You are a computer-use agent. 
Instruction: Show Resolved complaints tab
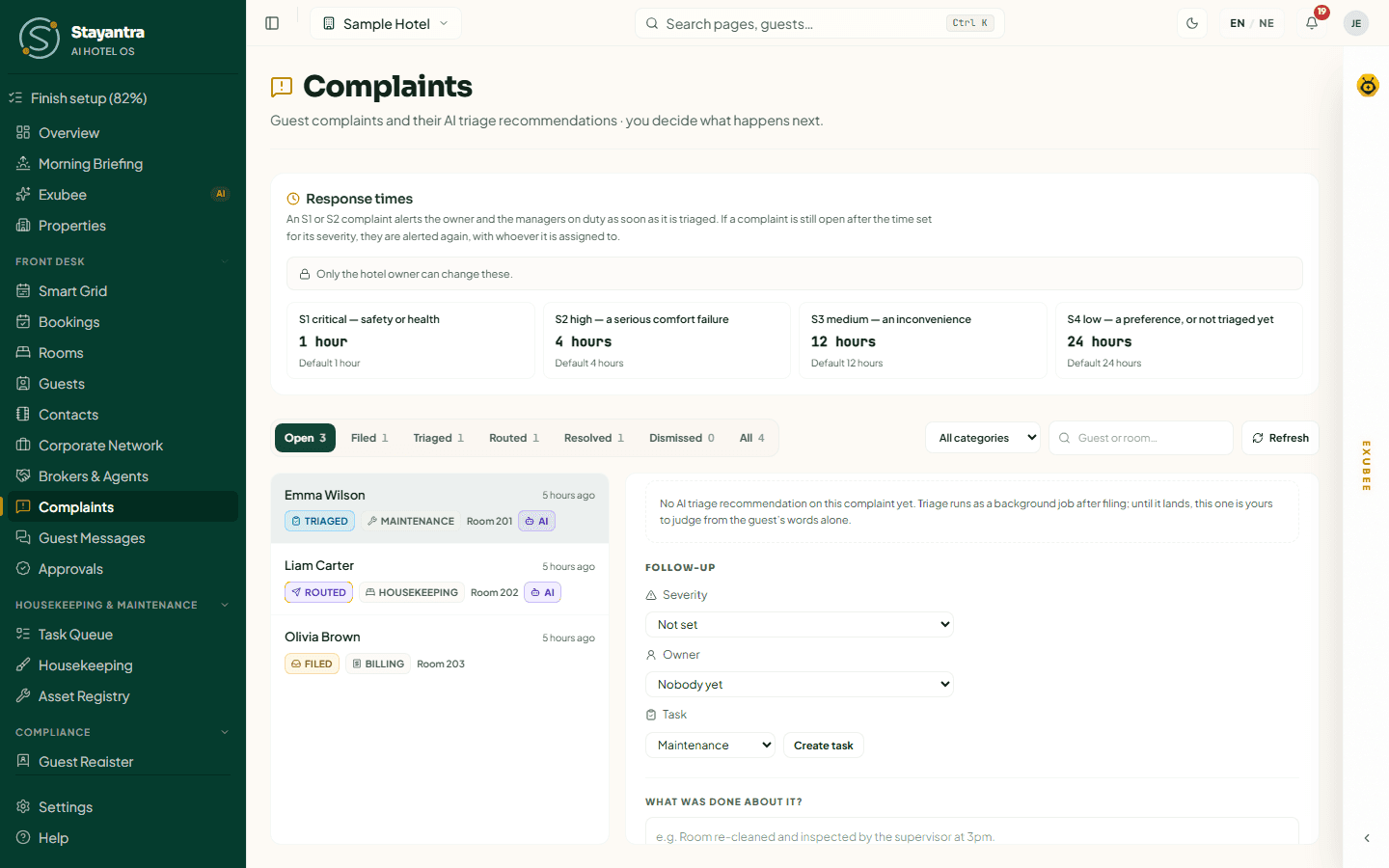point(594,438)
